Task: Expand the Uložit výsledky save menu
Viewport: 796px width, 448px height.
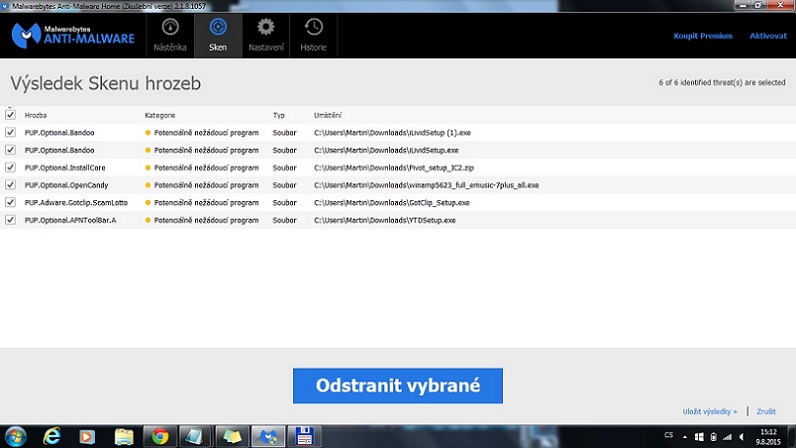Action: pos(710,411)
